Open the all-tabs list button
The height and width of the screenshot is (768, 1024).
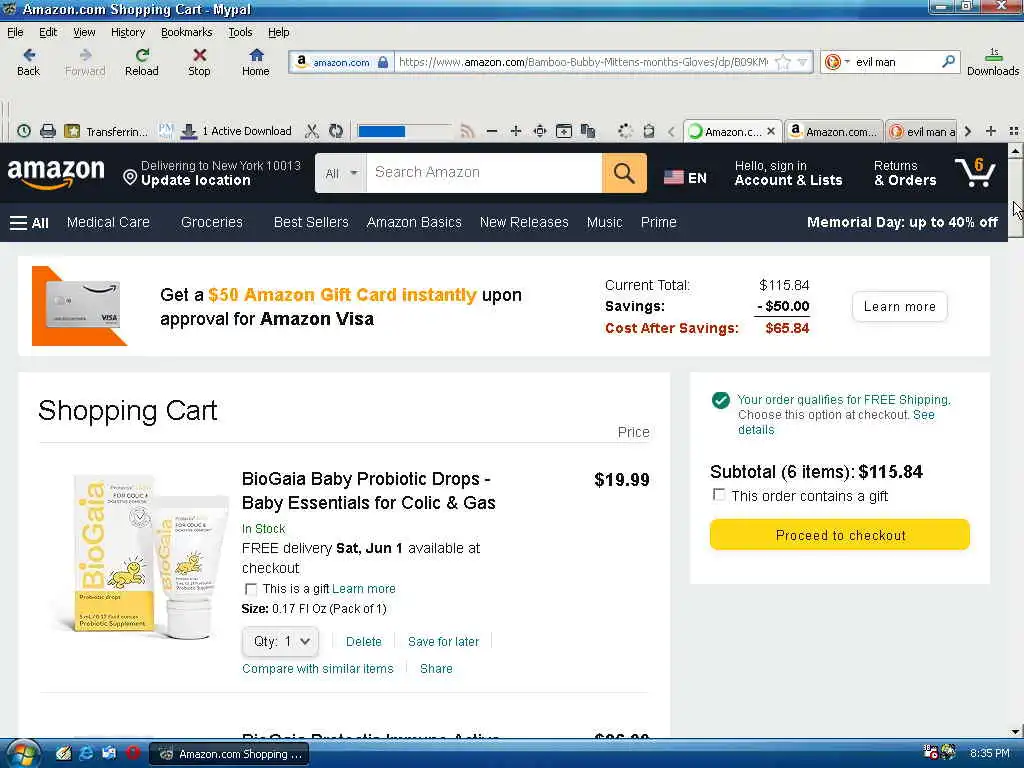tap(1014, 131)
